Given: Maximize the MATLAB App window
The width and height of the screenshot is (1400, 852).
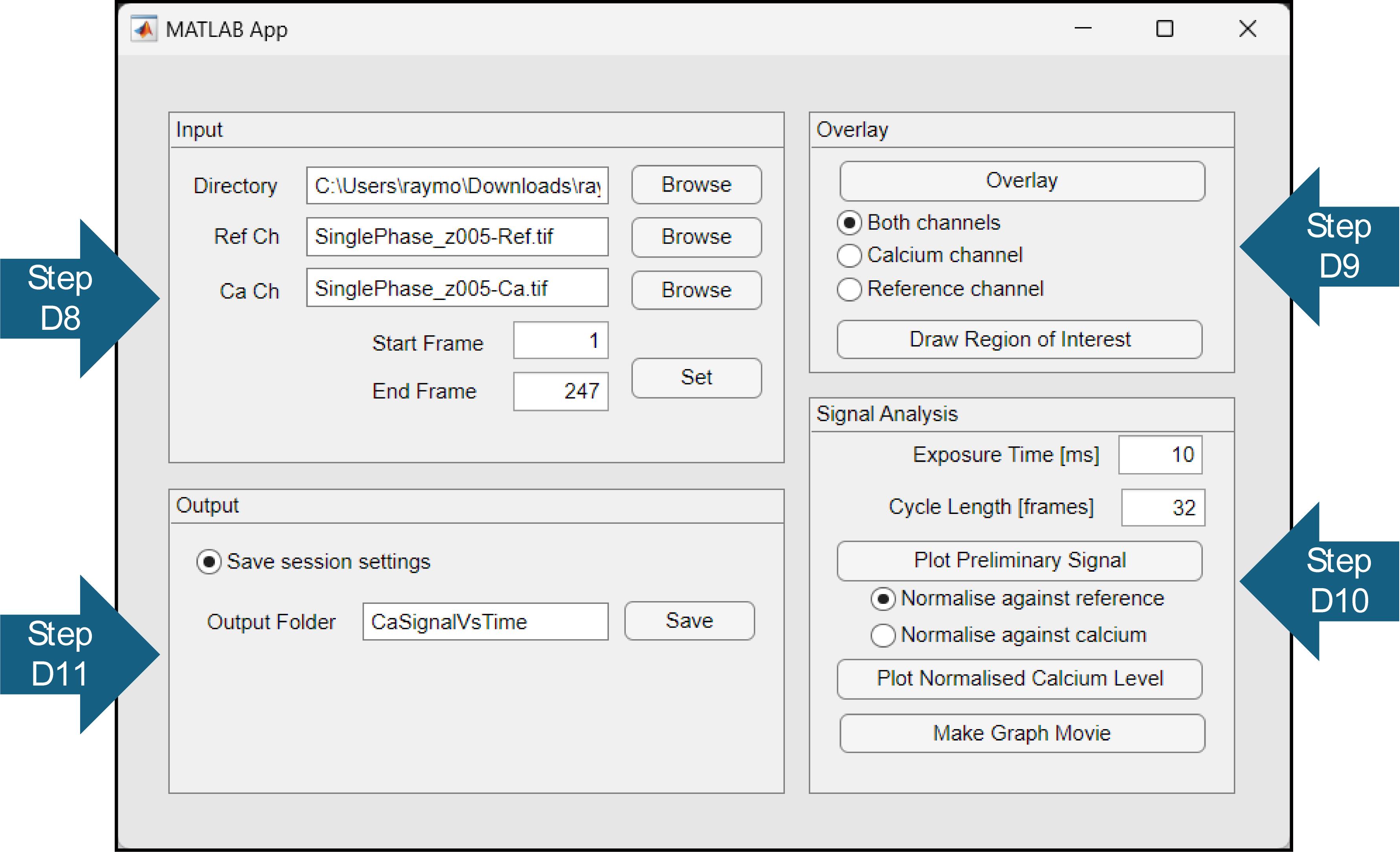Looking at the screenshot, I should [1165, 28].
